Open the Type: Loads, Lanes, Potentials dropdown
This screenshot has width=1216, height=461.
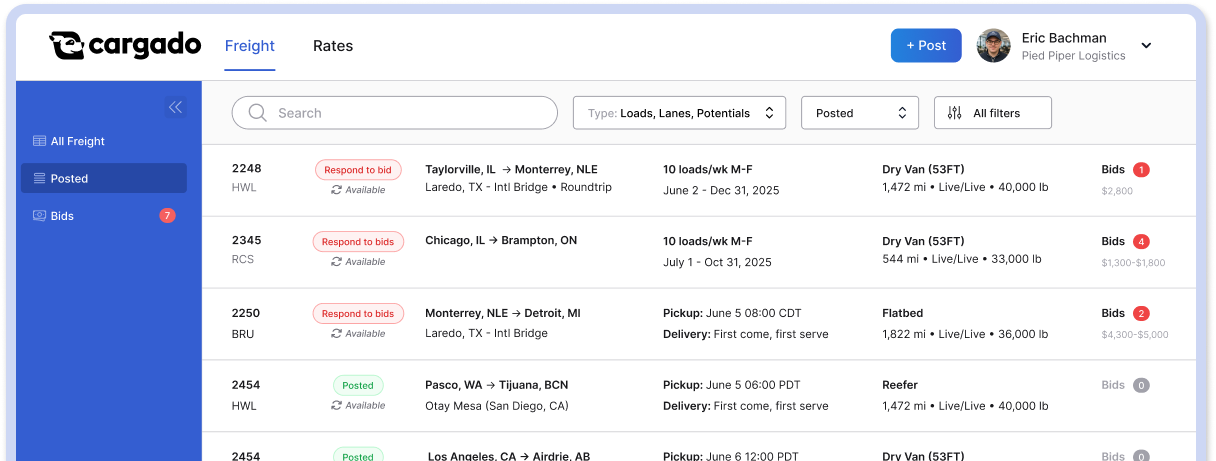[x=679, y=113]
